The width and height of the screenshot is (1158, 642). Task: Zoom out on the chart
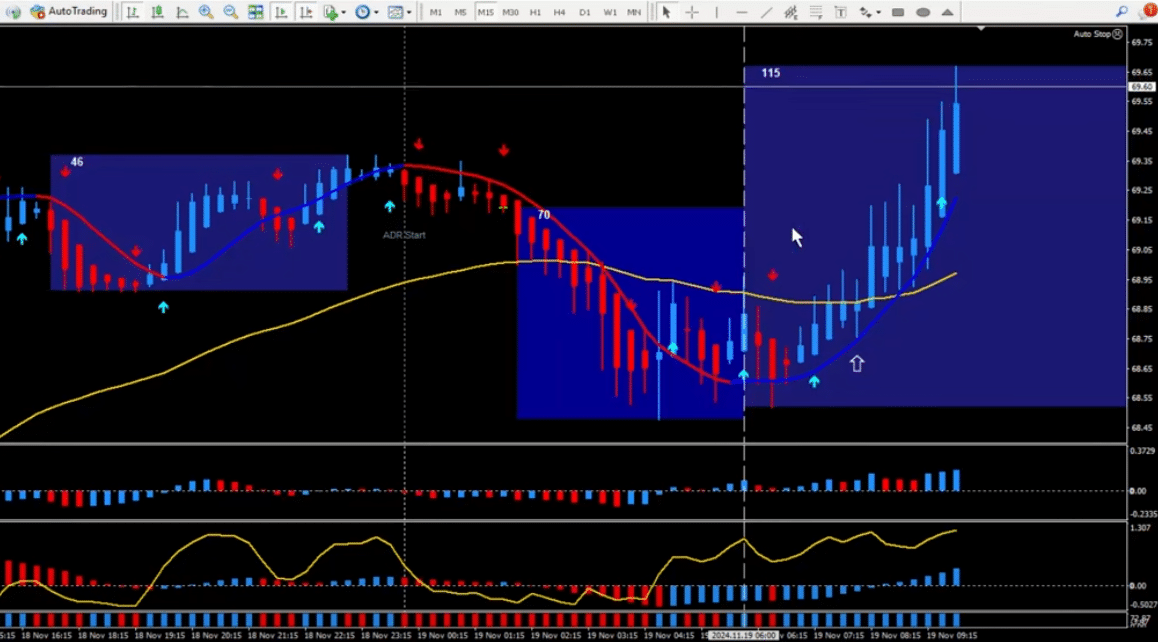click(x=231, y=12)
